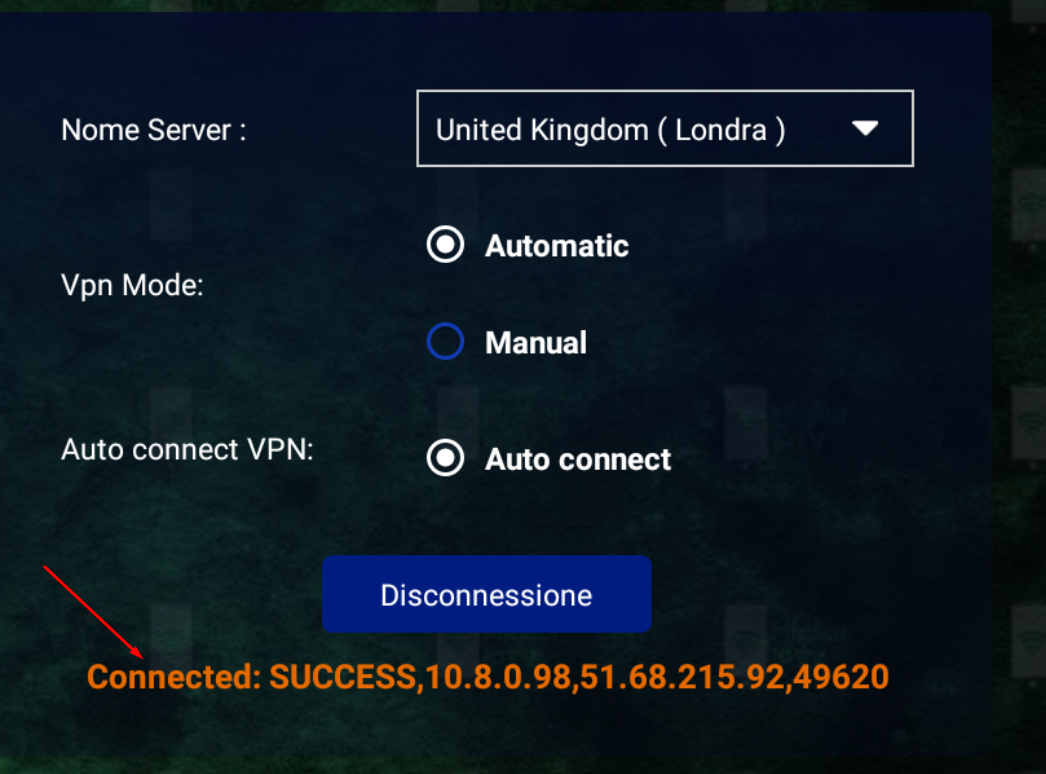
Task: Toggle the Auto connect radio button
Action: pos(445,459)
